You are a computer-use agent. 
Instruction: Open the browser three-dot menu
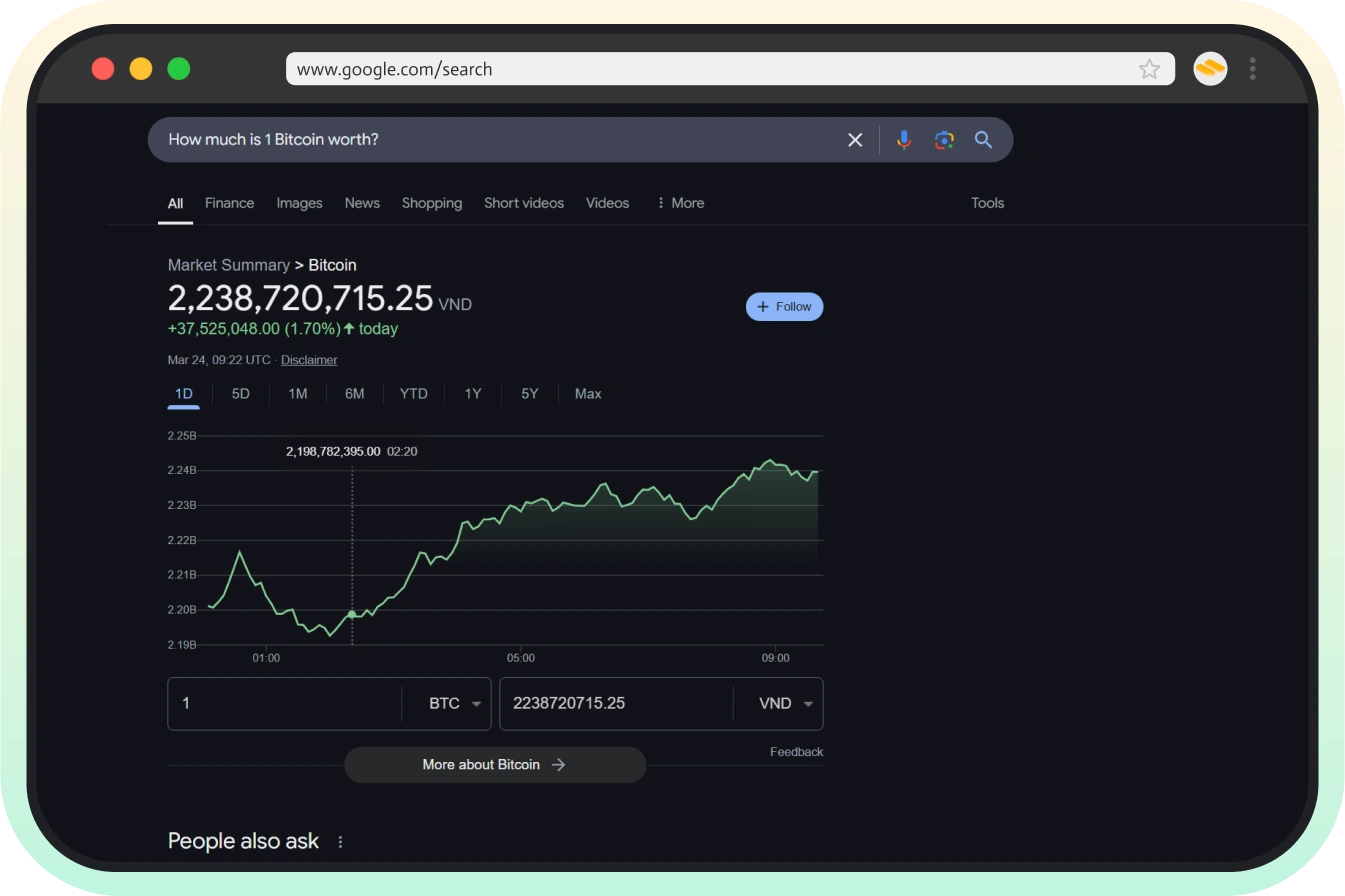pyautogui.click(x=1252, y=68)
